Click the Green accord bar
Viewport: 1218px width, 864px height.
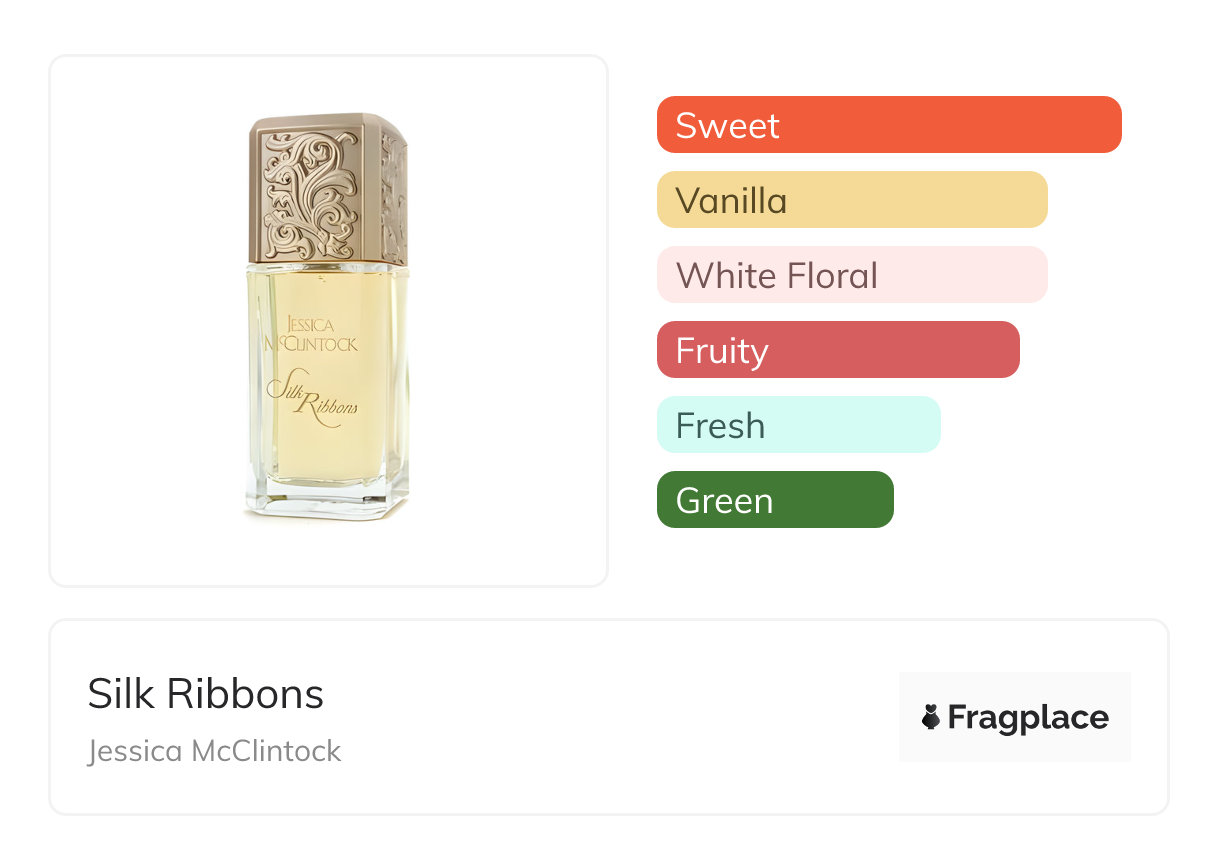coord(774,500)
